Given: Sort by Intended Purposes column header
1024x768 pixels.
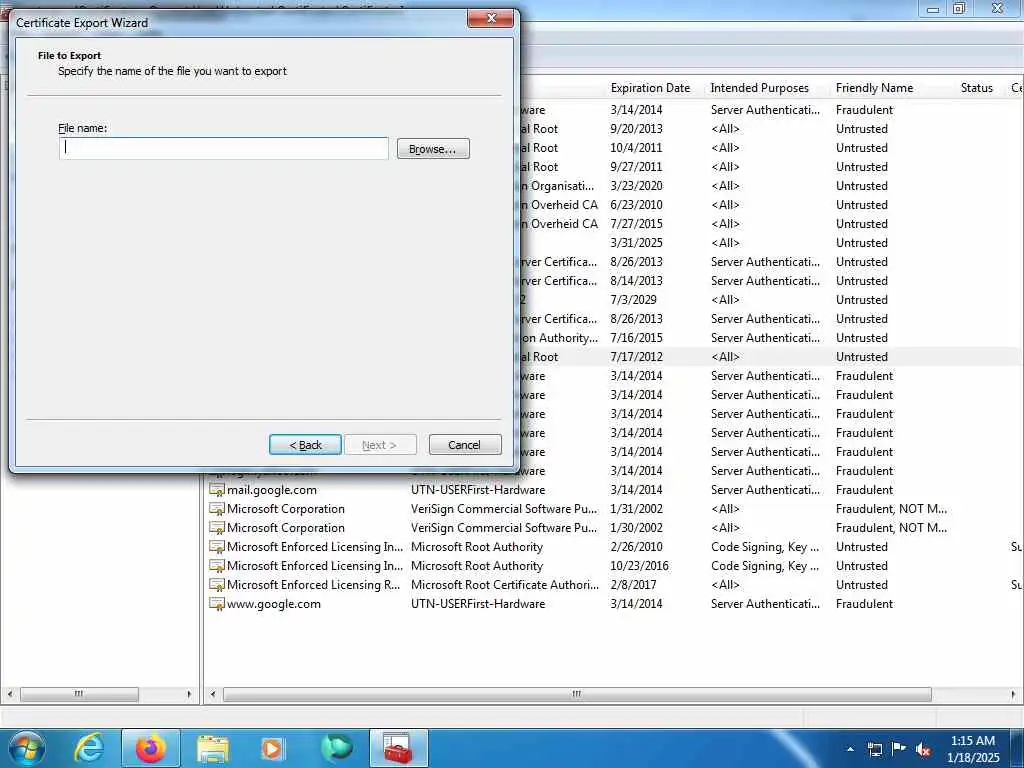Looking at the screenshot, I should pyautogui.click(x=760, y=88).
